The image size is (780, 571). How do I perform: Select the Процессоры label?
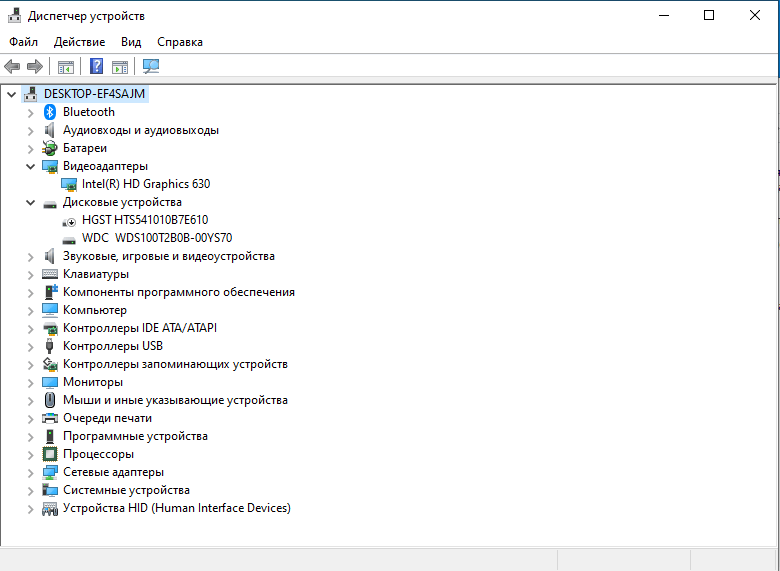coord(98,454)
